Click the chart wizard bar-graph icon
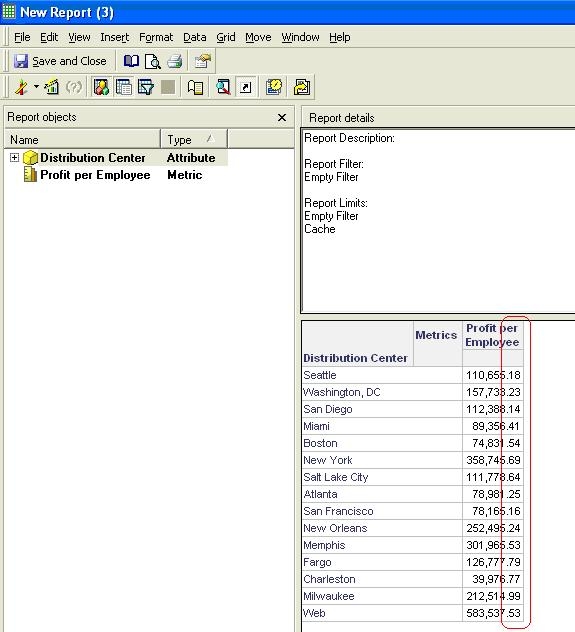This screenshot has width=575, height=632. pyautogui.click(x=52, y=87)
